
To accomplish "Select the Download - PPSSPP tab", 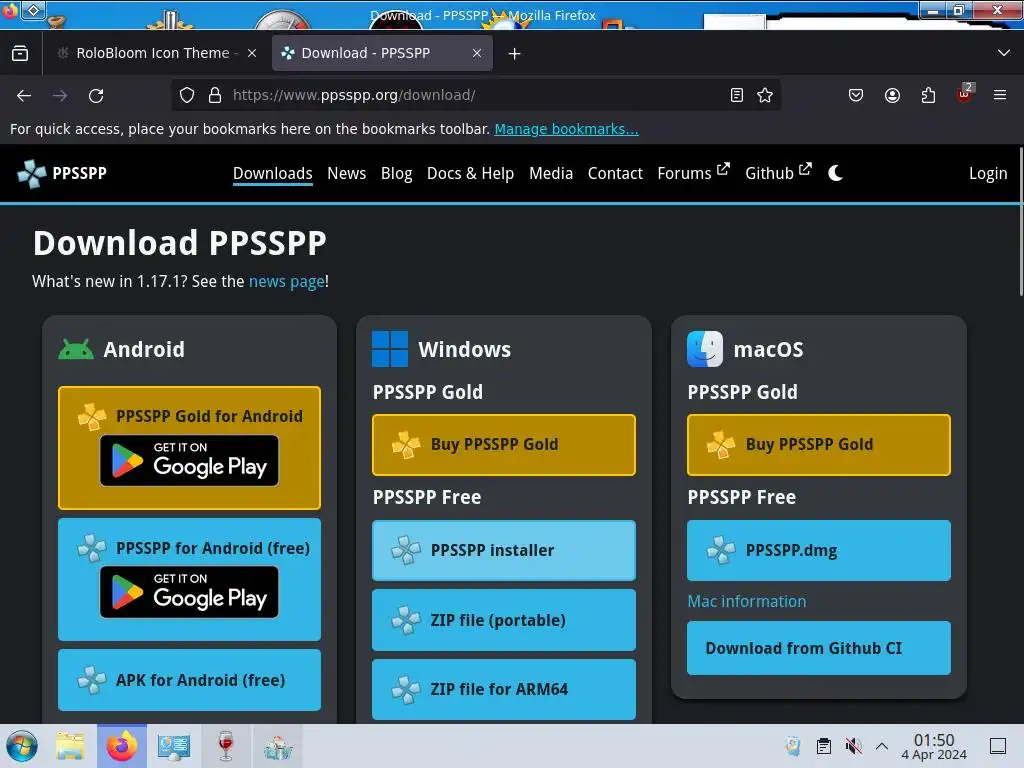I will click(382, 54).
